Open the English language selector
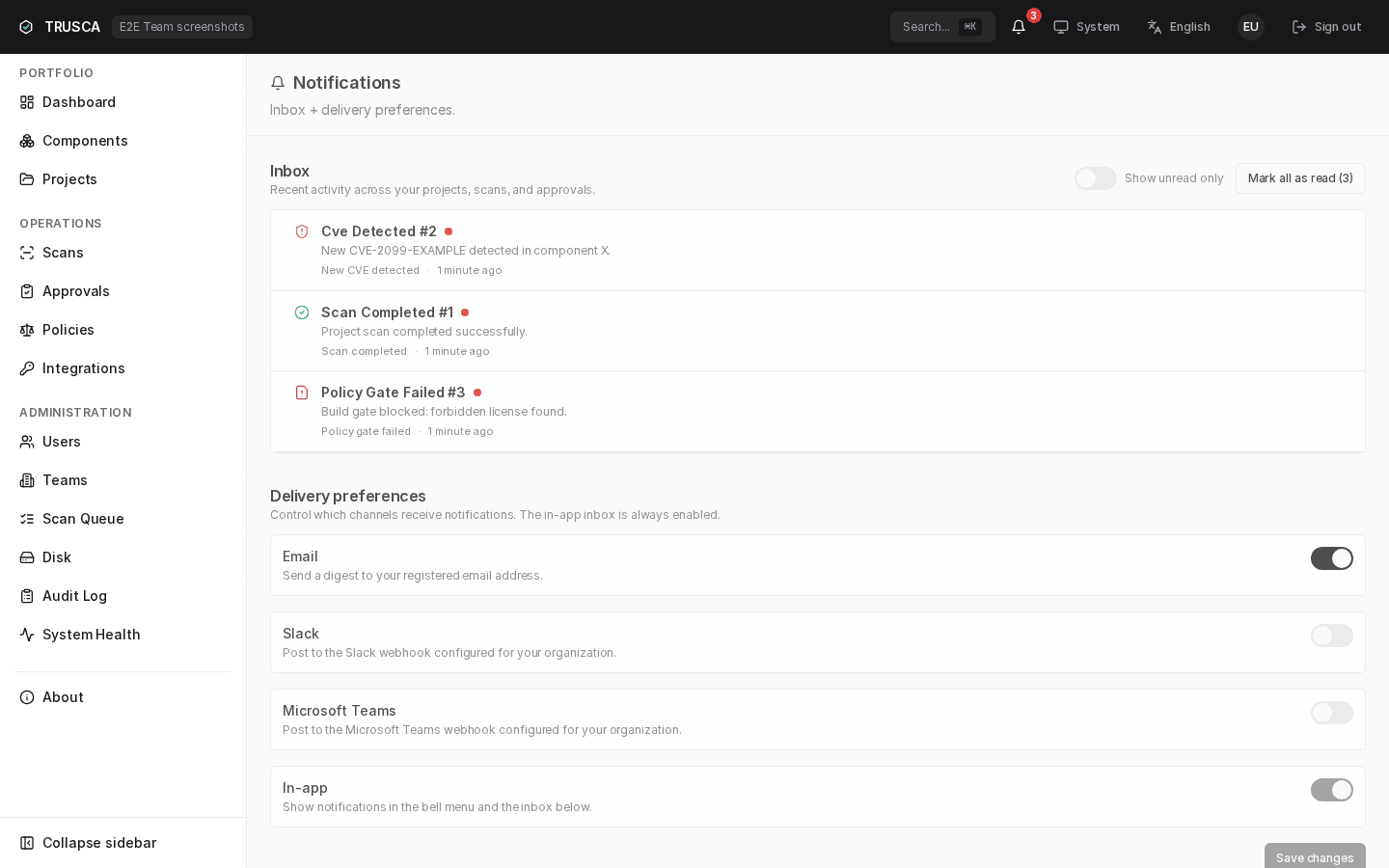This screenshot has width=1389, height=868. pos(1179,27)
